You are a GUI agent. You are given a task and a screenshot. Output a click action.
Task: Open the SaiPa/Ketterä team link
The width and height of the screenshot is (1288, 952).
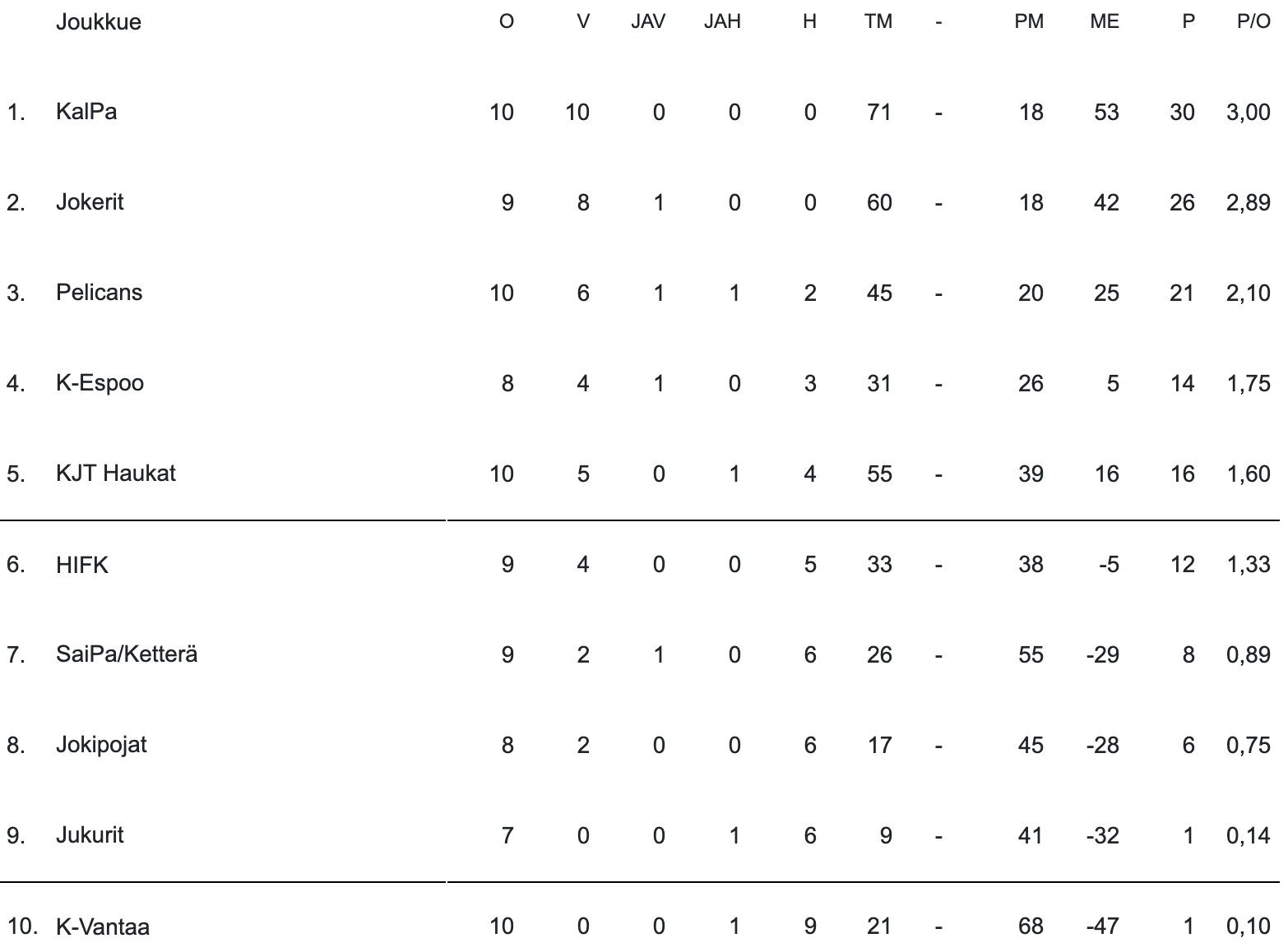[127, 654]
